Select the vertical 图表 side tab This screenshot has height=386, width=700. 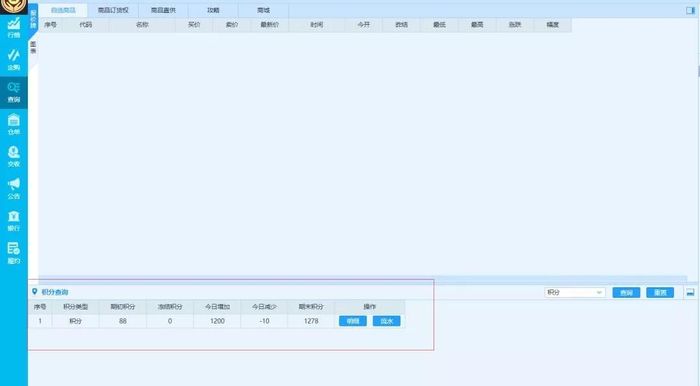click(33, 48)
